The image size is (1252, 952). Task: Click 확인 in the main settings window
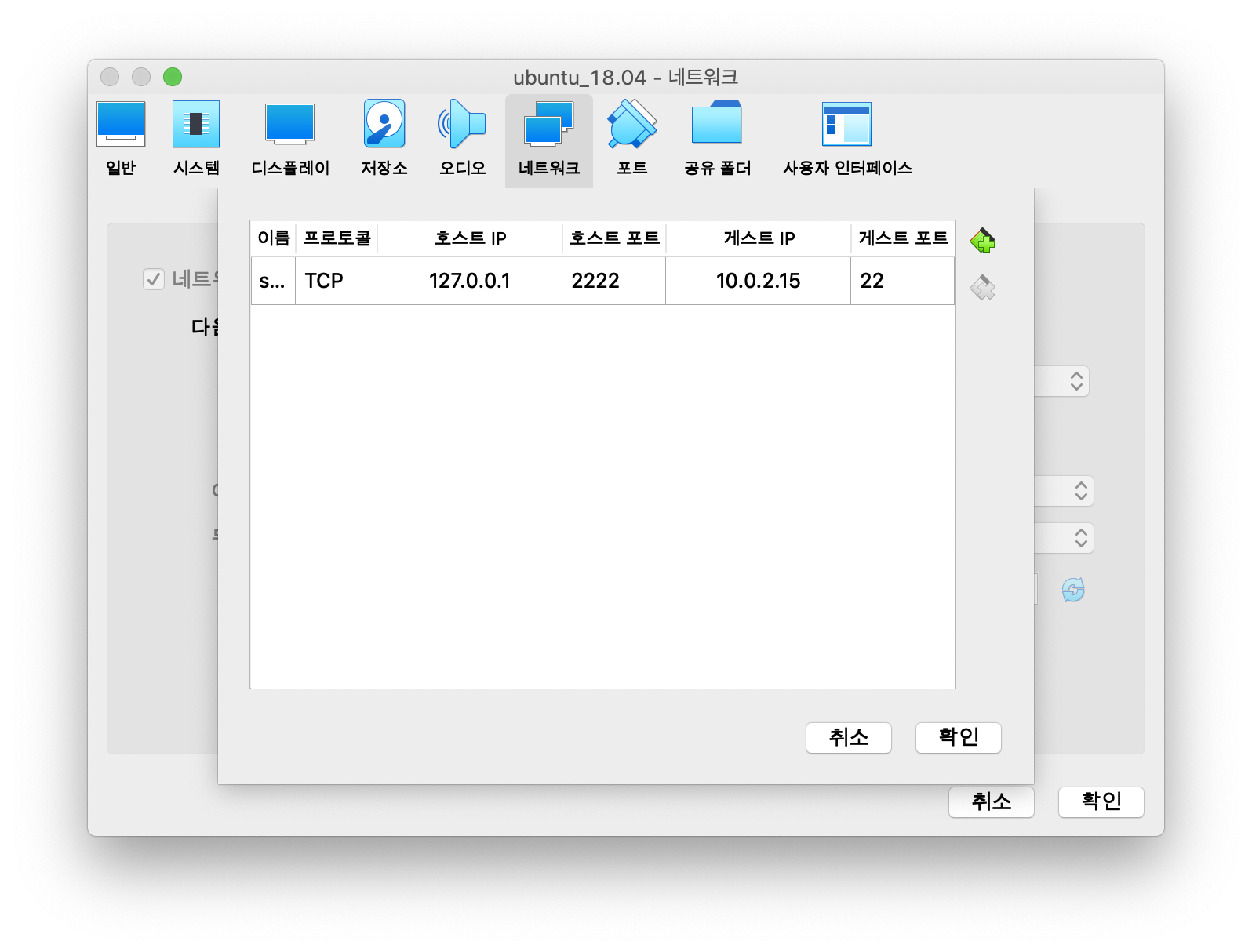click(x=1101, y=801)
